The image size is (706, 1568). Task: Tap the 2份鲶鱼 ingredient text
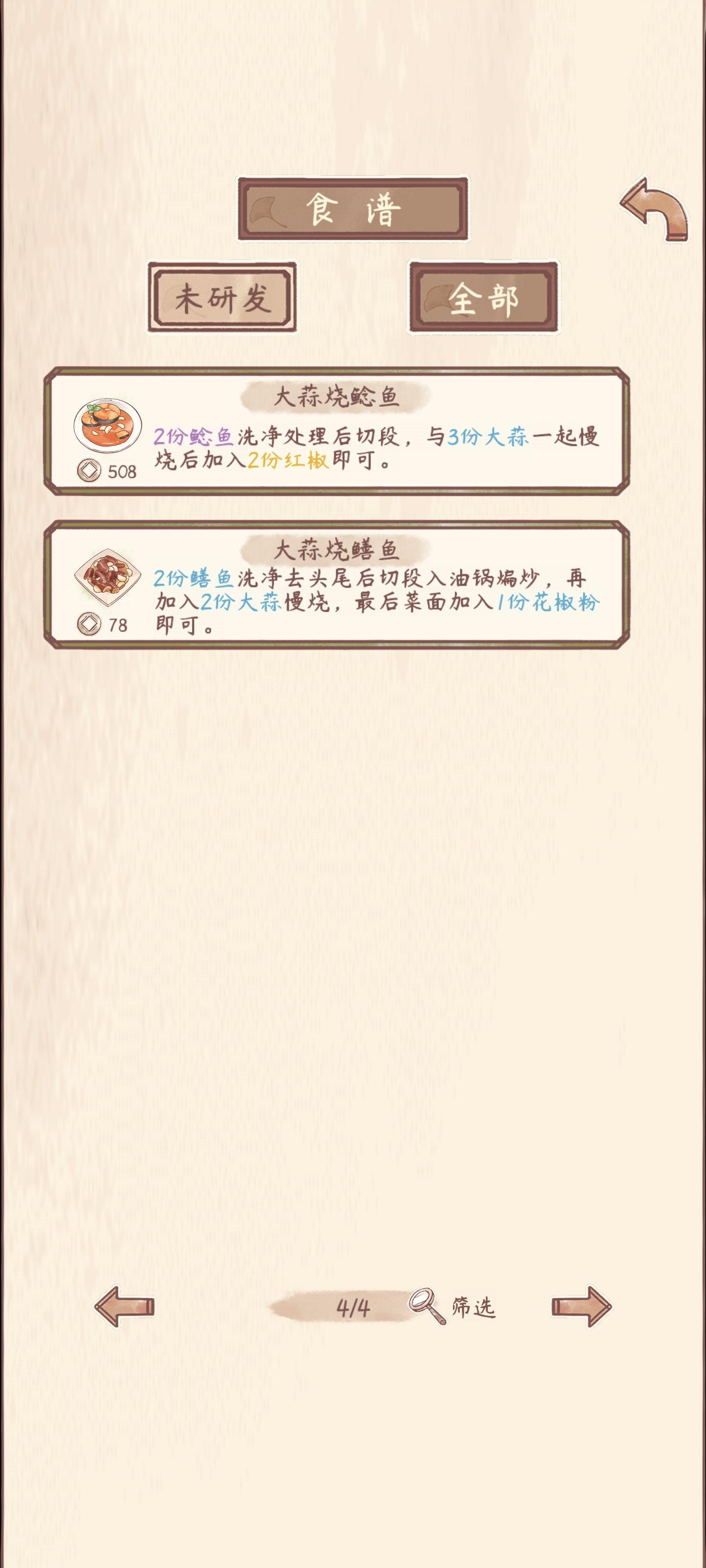(194, 437)
